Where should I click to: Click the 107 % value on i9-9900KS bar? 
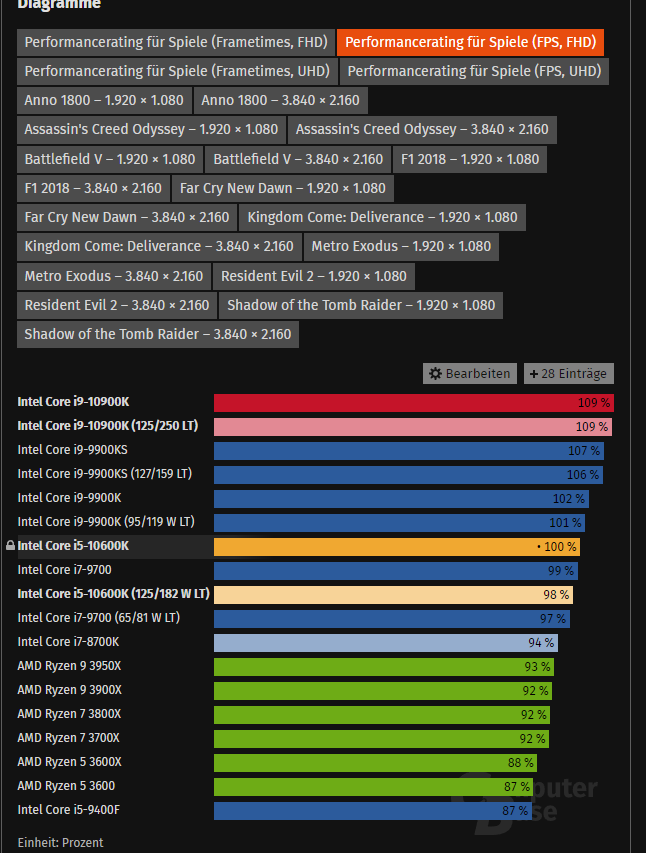584,451
